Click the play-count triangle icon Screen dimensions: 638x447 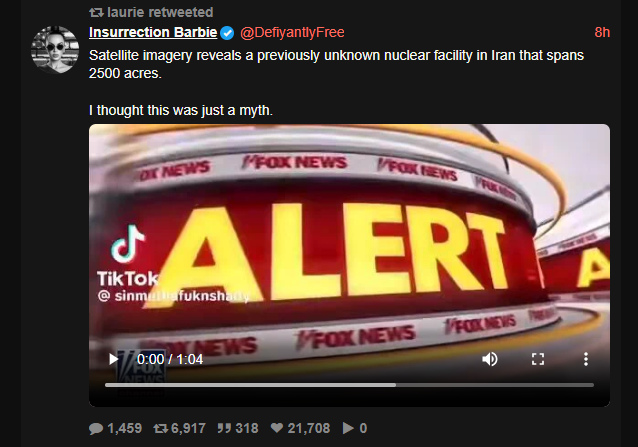(x=348, y=428)
